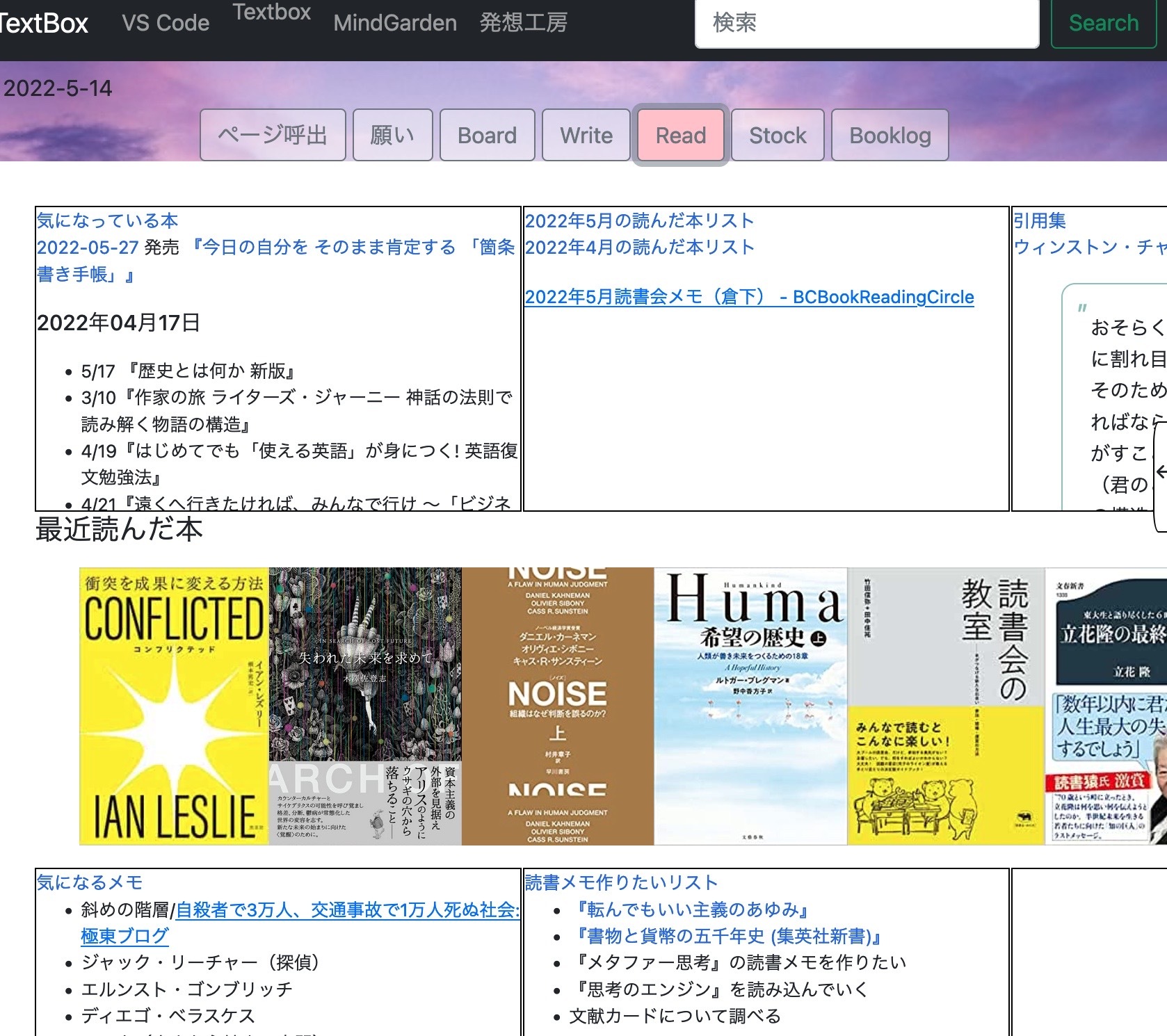Switch to the Board tab
The height and width of the screenshot is (1036, 1167).
pos(487,135)
